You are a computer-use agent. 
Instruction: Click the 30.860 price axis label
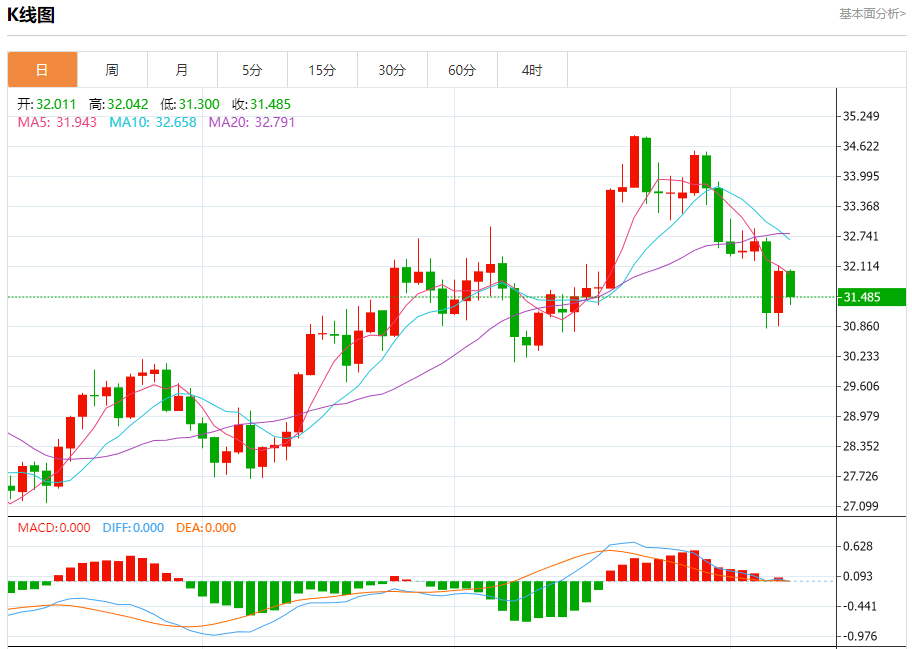[x=861, y=326]
